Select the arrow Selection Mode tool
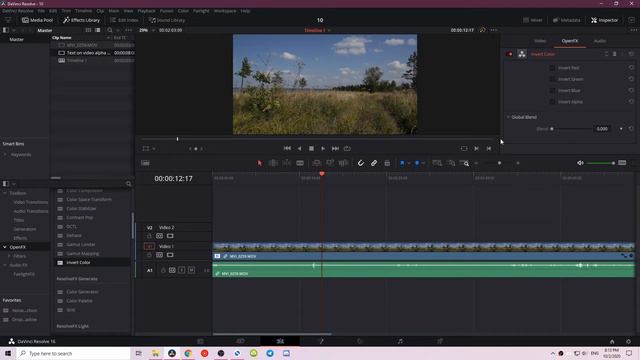The width and height of the screenshot is (640, 360). (260, 163)
